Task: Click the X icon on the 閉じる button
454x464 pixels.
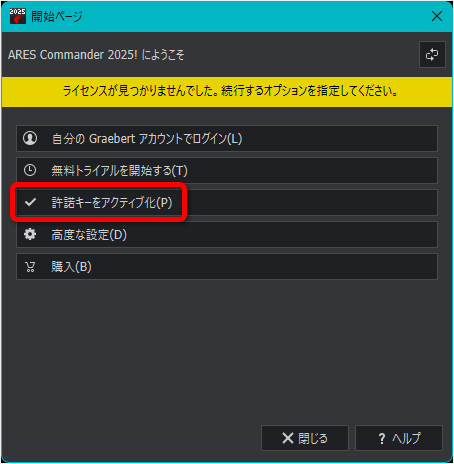Action: click(288, 438)
